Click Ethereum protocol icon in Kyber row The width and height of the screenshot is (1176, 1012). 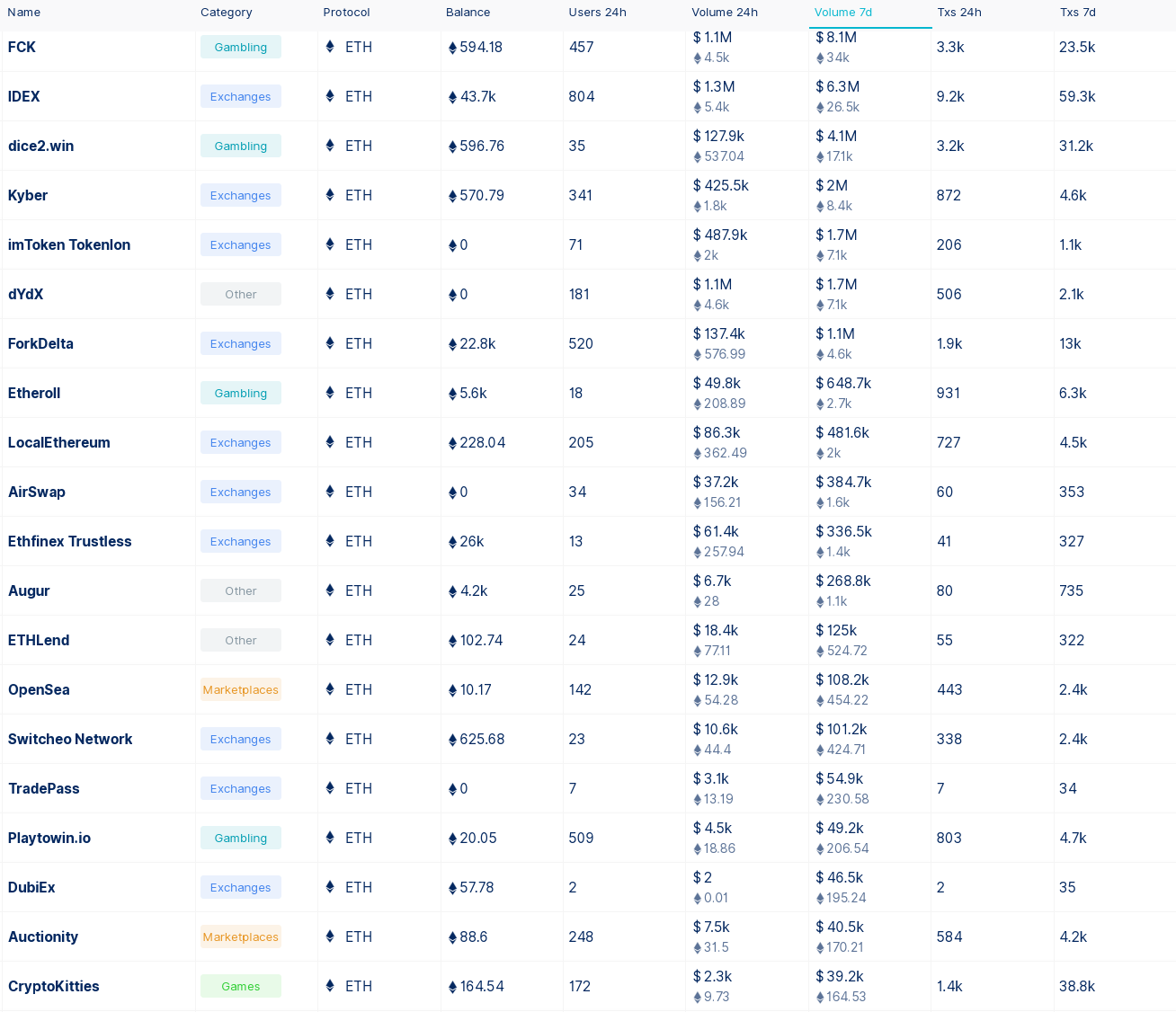point(330,195)
